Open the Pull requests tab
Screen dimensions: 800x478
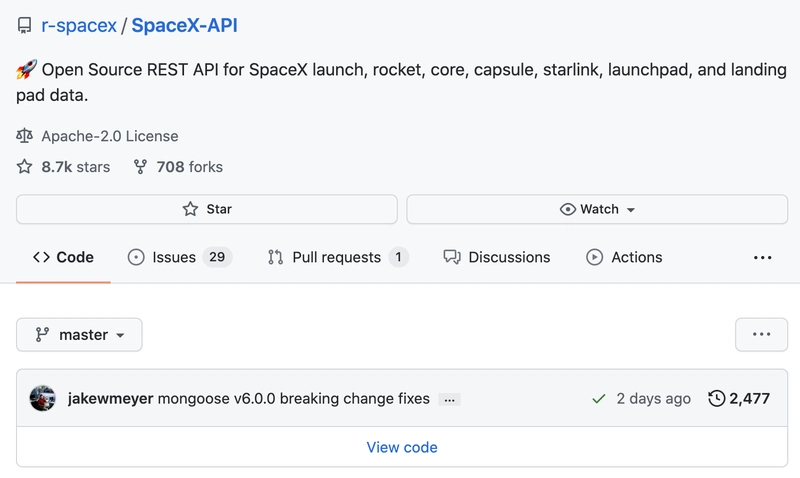[337, 257]
